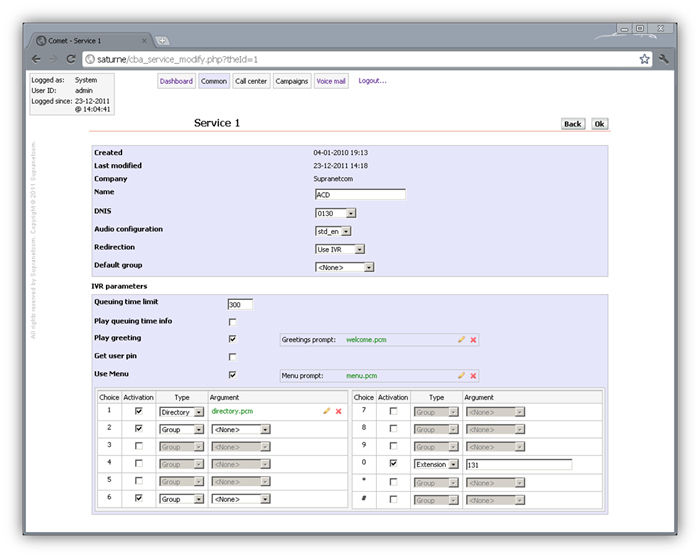Open choice 1 Type dropdown Directory

(x=181, y=412)
